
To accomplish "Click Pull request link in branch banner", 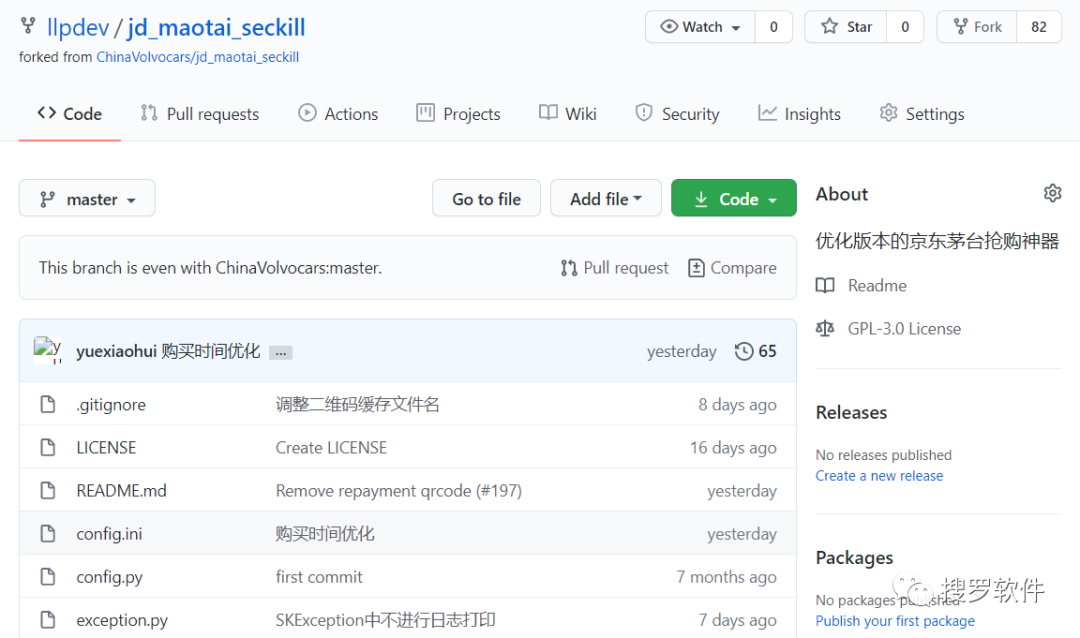I will click(614, 268).
